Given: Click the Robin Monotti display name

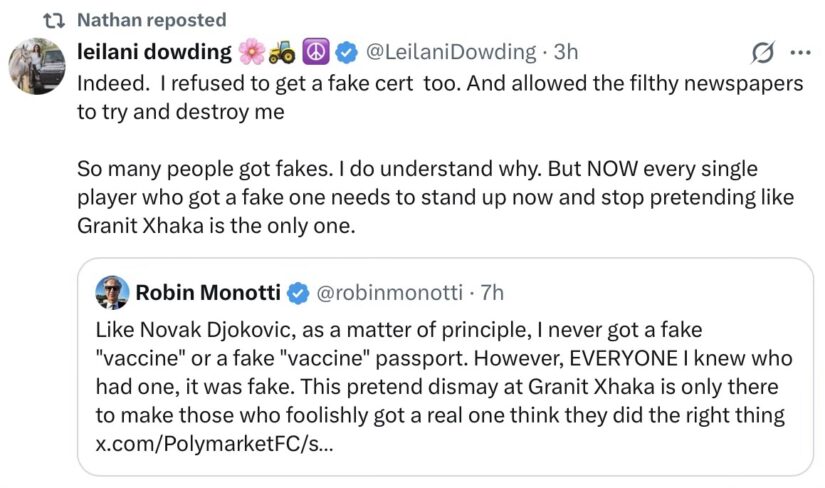Looking at the screenshot, I should pos(208,292).
